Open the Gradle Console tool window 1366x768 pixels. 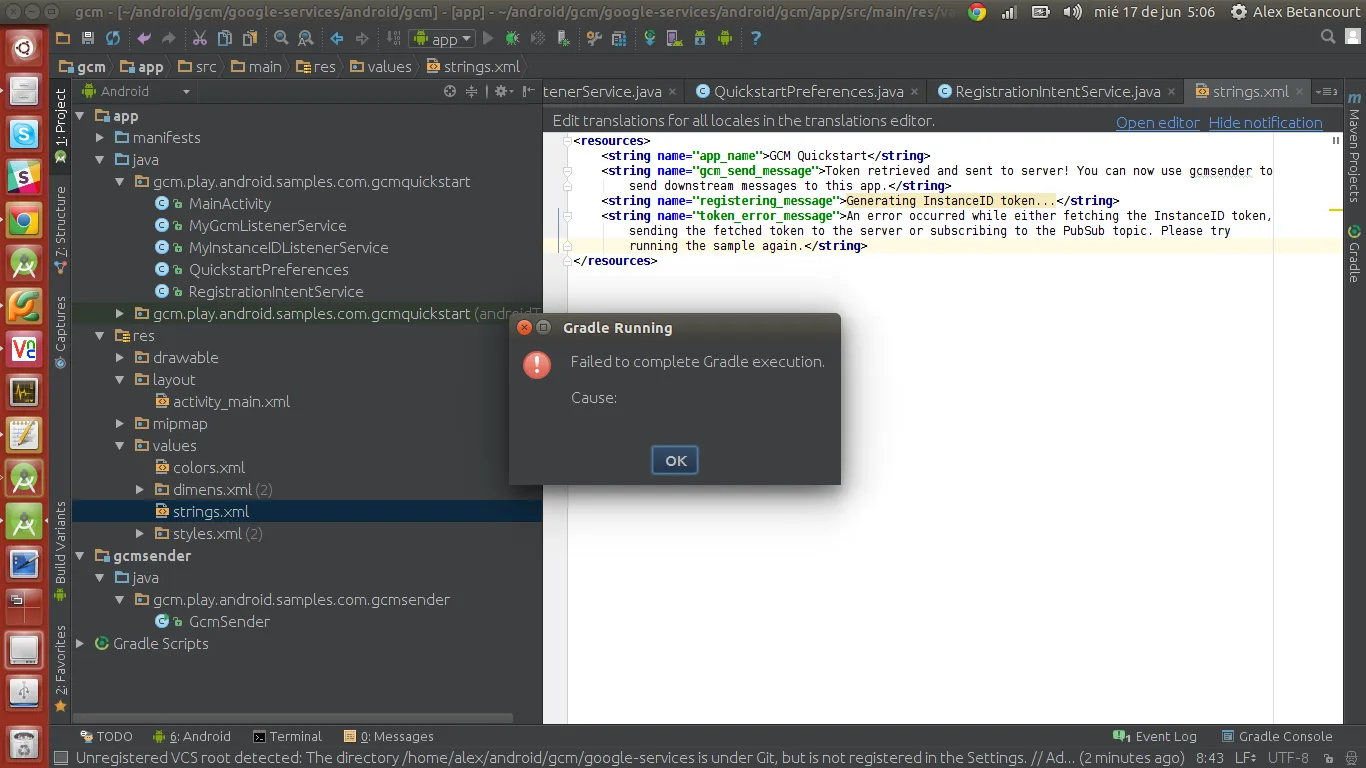pos(1277,736)
